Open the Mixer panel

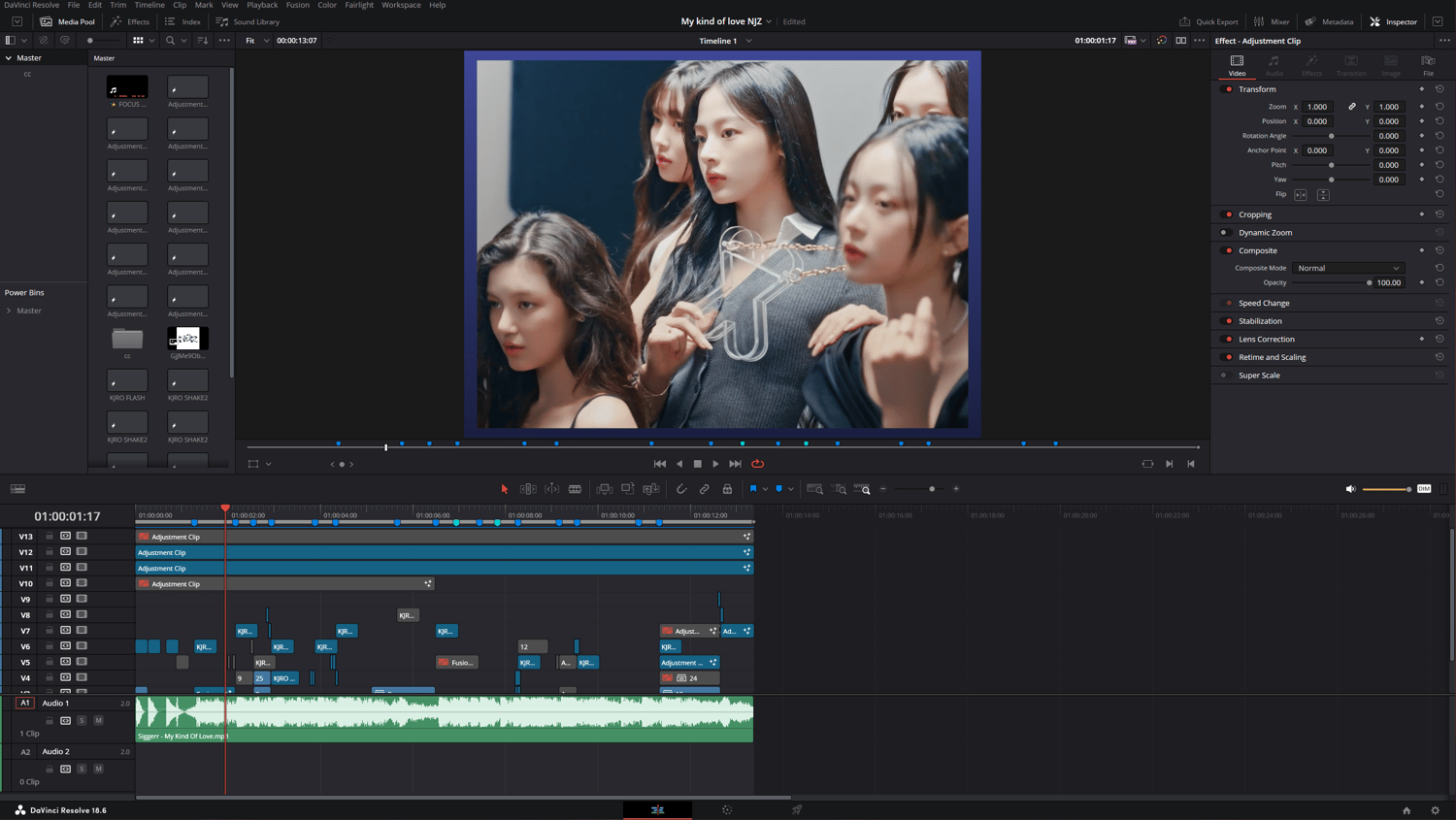pyautogui.click(x=1272, y=21)
